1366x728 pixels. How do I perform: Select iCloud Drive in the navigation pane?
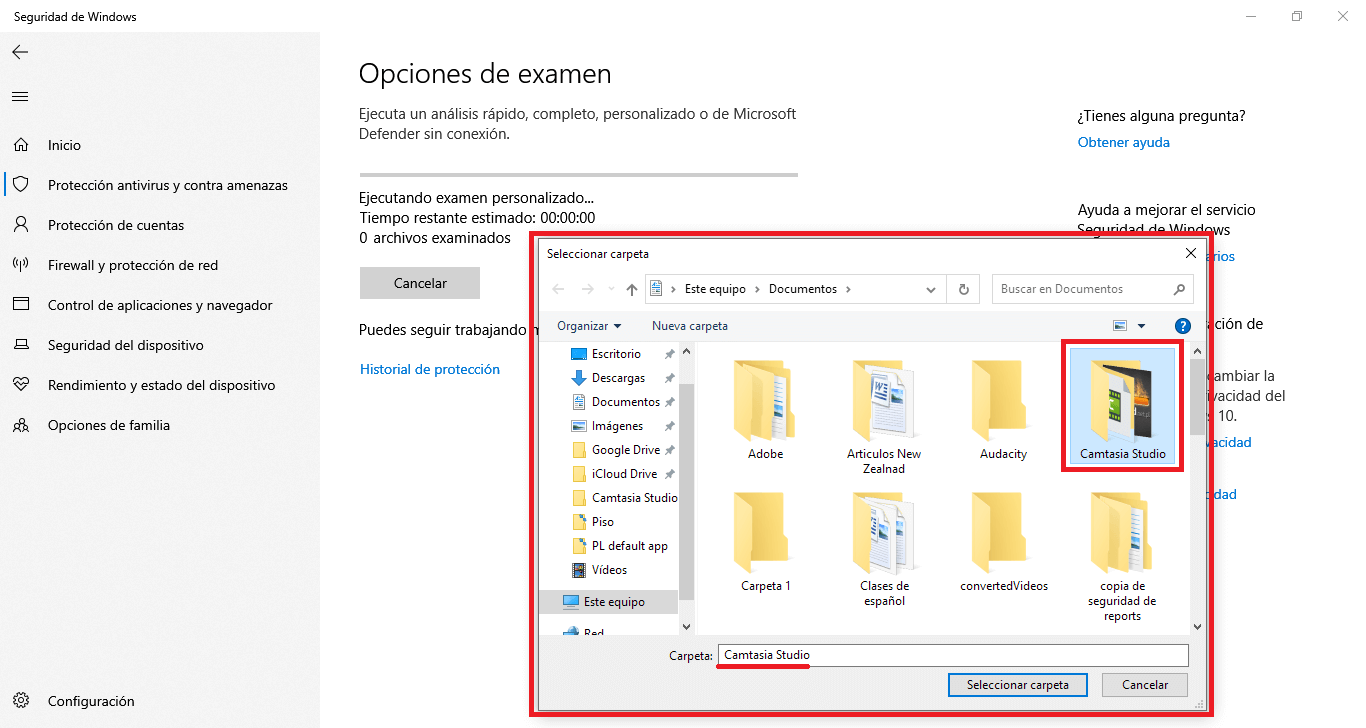pos(625,474)
